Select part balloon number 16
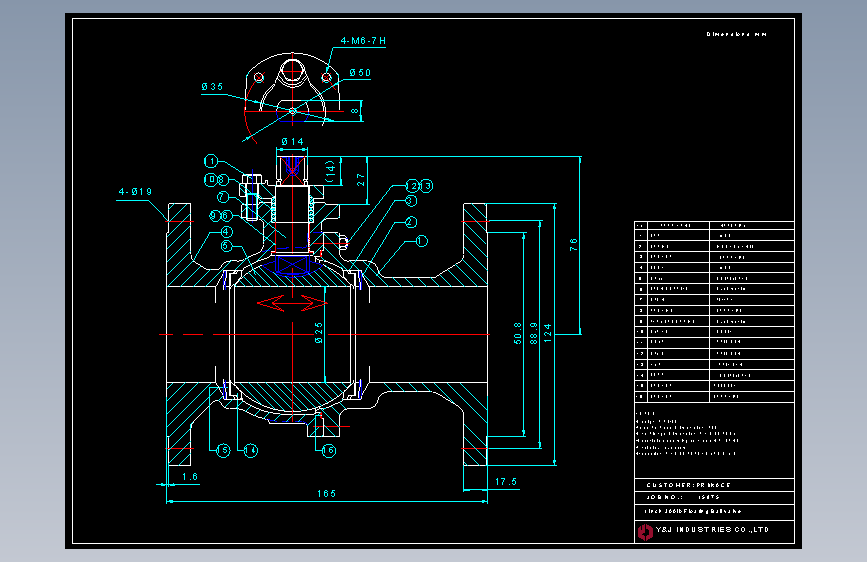 tap(329, 450)
